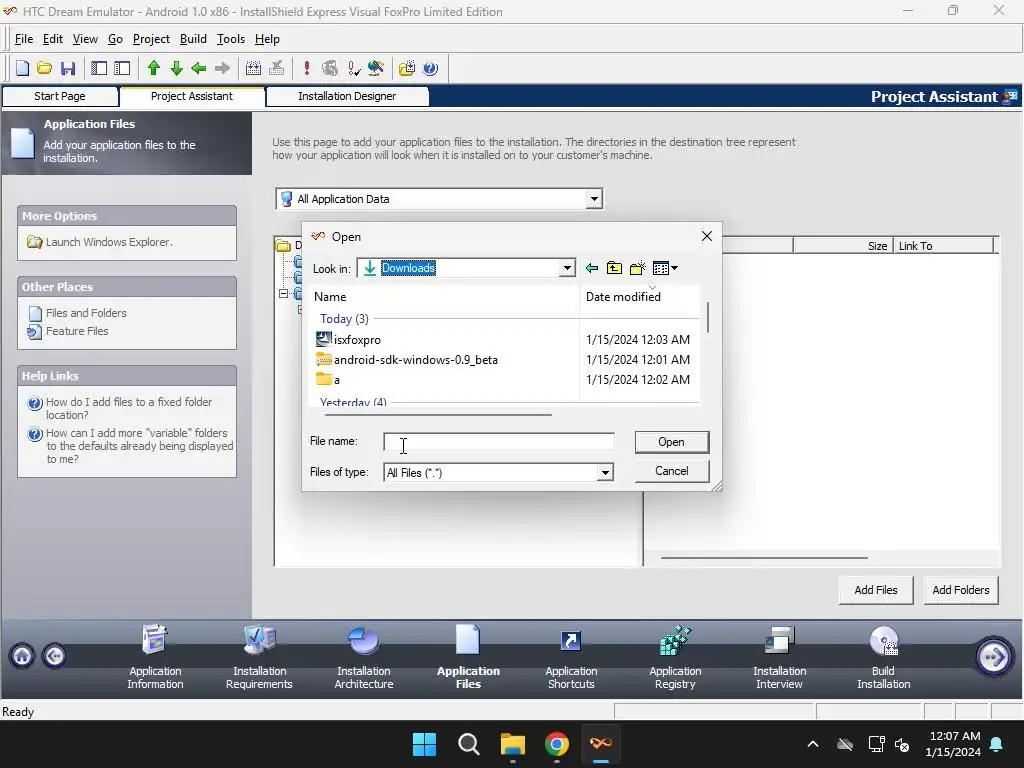Click the Link To column header
Image resolution: width=1024 pixels, height=768 pixels.
point(942,246)
